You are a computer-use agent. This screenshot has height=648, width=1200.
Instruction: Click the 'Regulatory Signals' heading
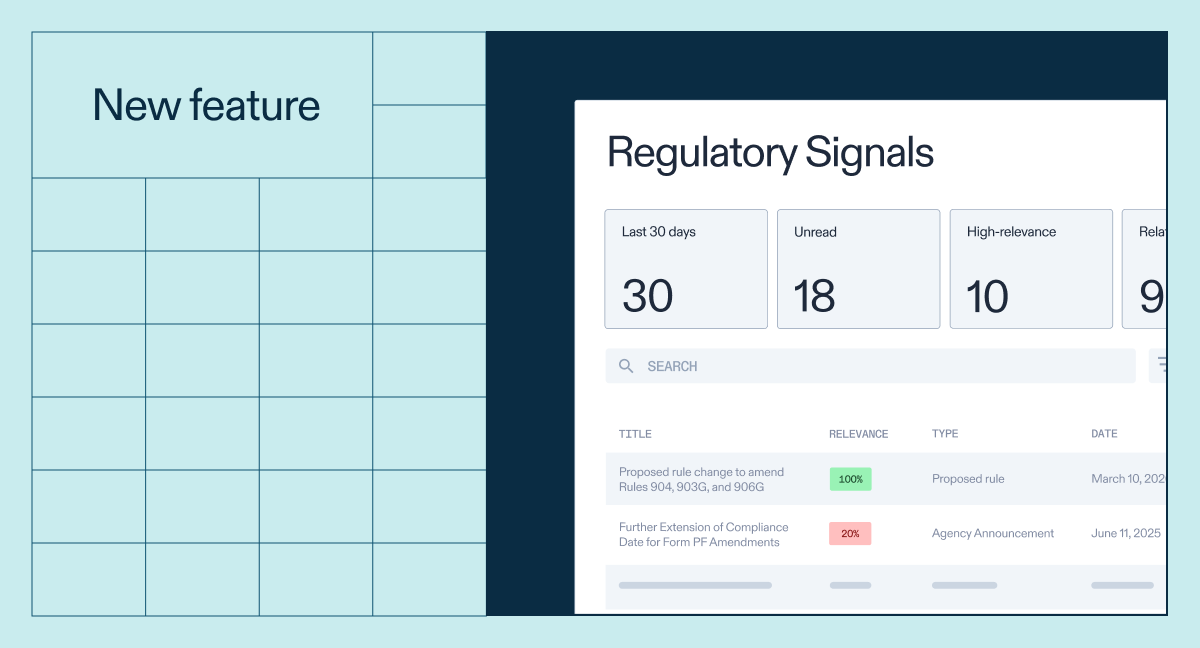pos(769,152)
